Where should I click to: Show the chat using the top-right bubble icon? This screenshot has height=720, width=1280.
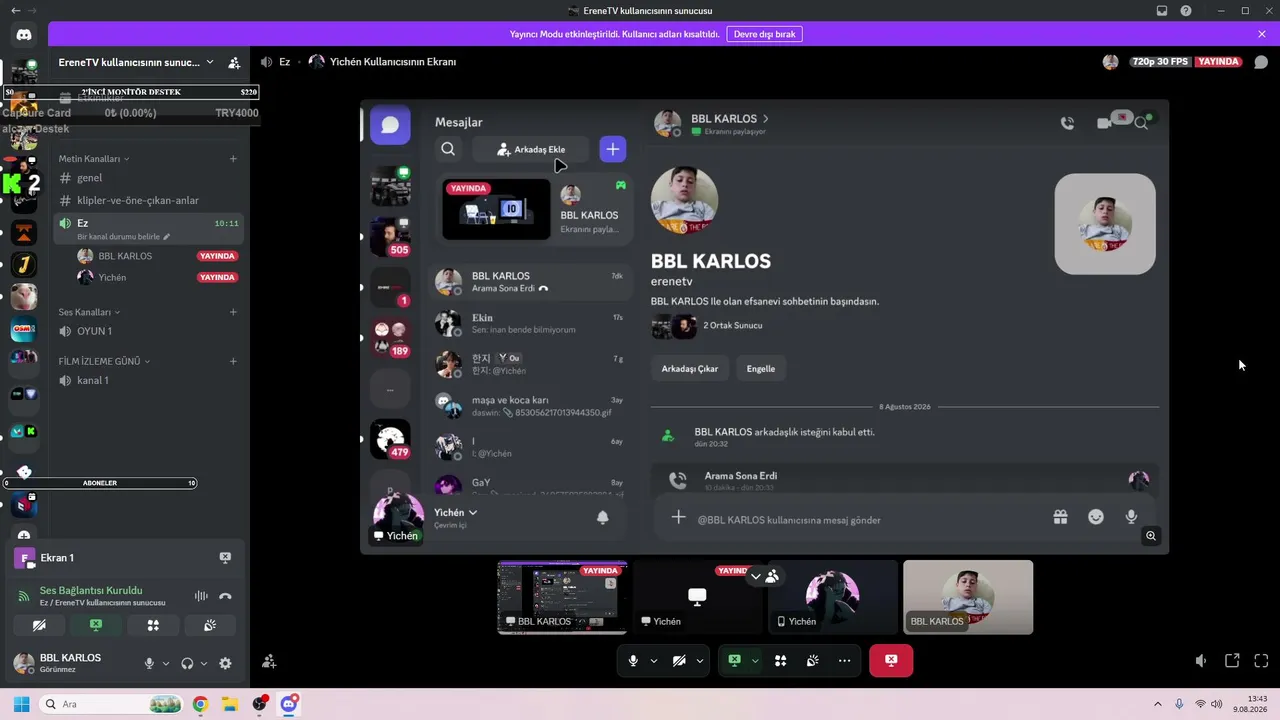click(1261, 62)
